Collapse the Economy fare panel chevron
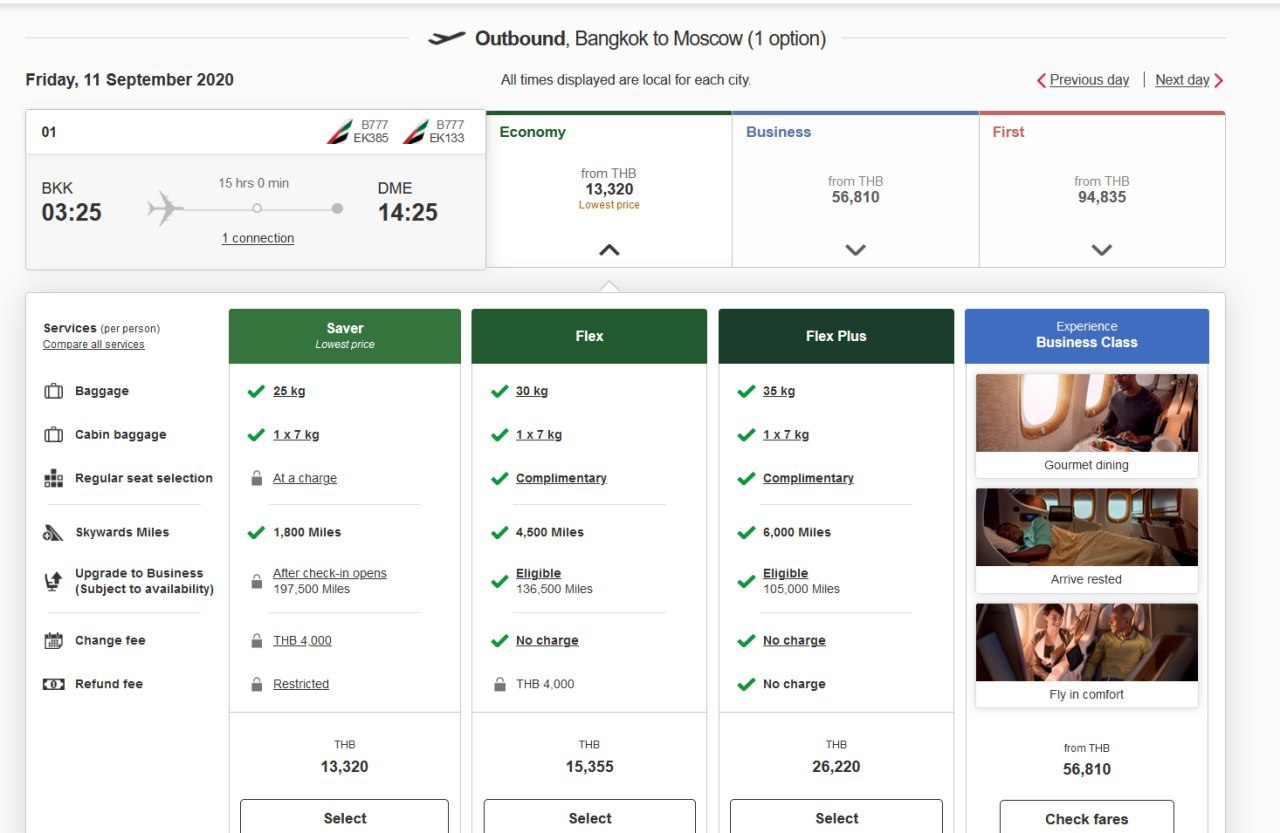 [x=609, y=250]
